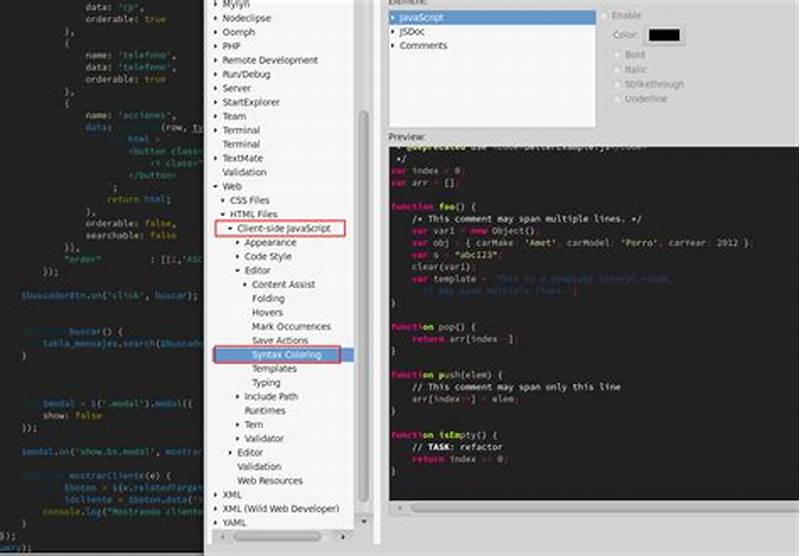Click the tree horizontal scrollbar left arrow
The height and width of the screenshot is (556, 800).
pyautogui.click(x=222, y=537)
